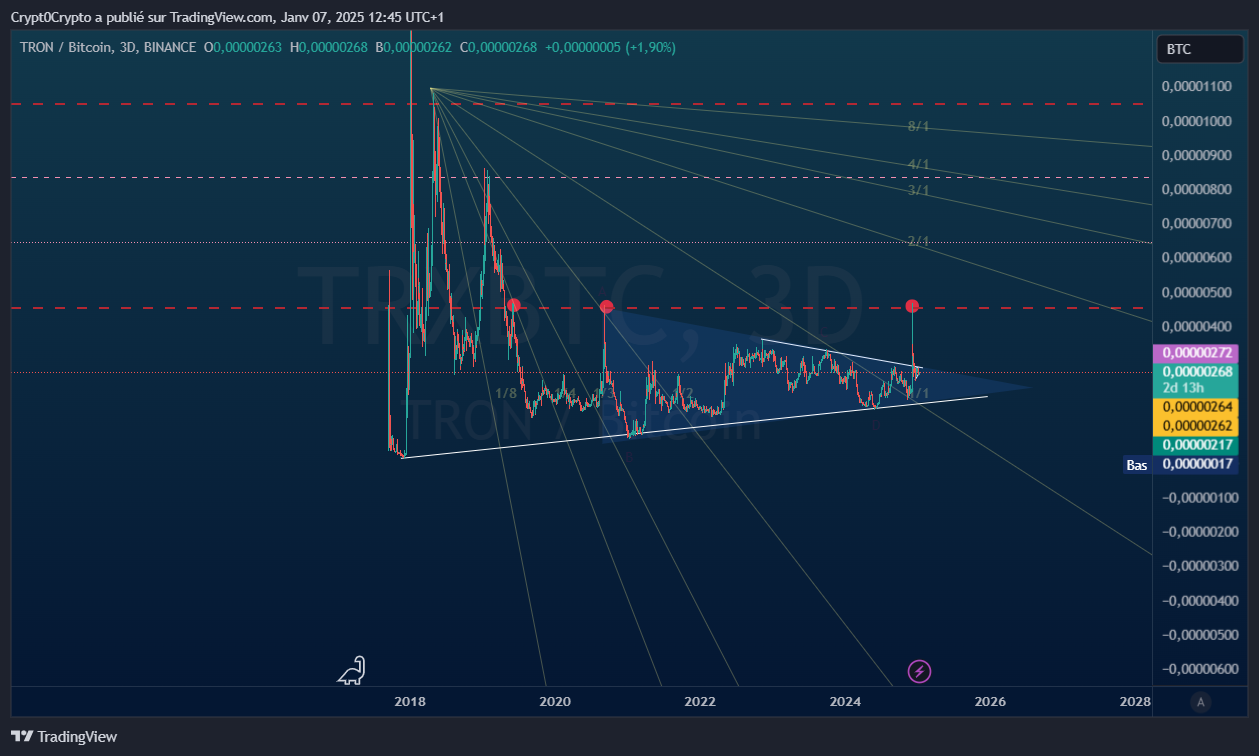Click the "Bas" low price tag
The height and width of the screenshot is (756, 1259).
click(1137, 465)
